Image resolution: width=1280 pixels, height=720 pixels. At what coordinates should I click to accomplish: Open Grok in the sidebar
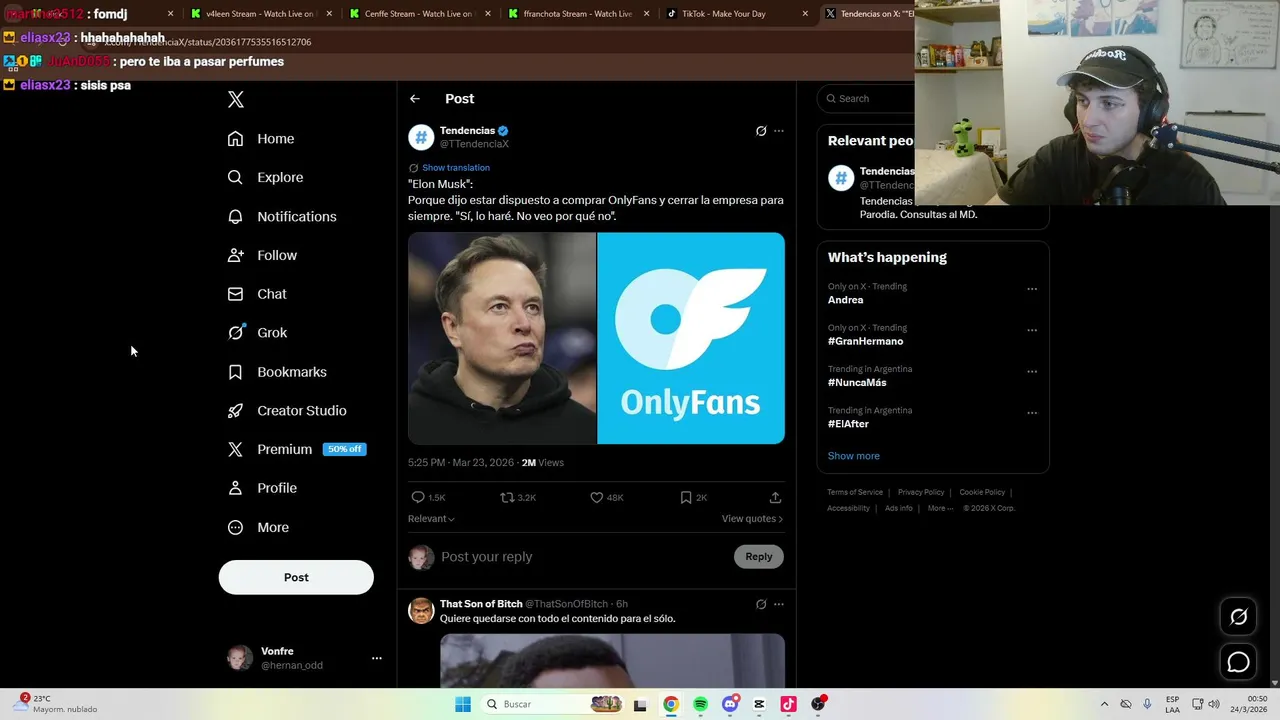tap(257, 333)
